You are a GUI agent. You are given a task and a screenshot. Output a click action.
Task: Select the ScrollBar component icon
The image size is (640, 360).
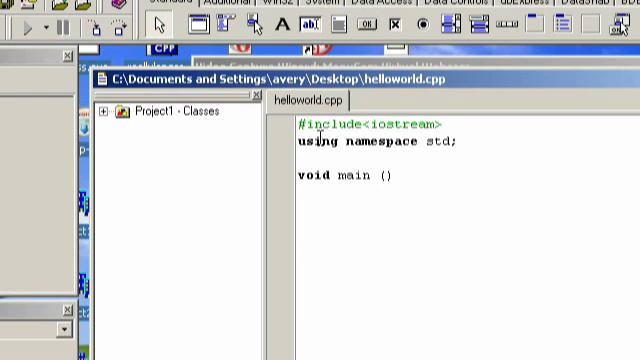pos(507,24)
